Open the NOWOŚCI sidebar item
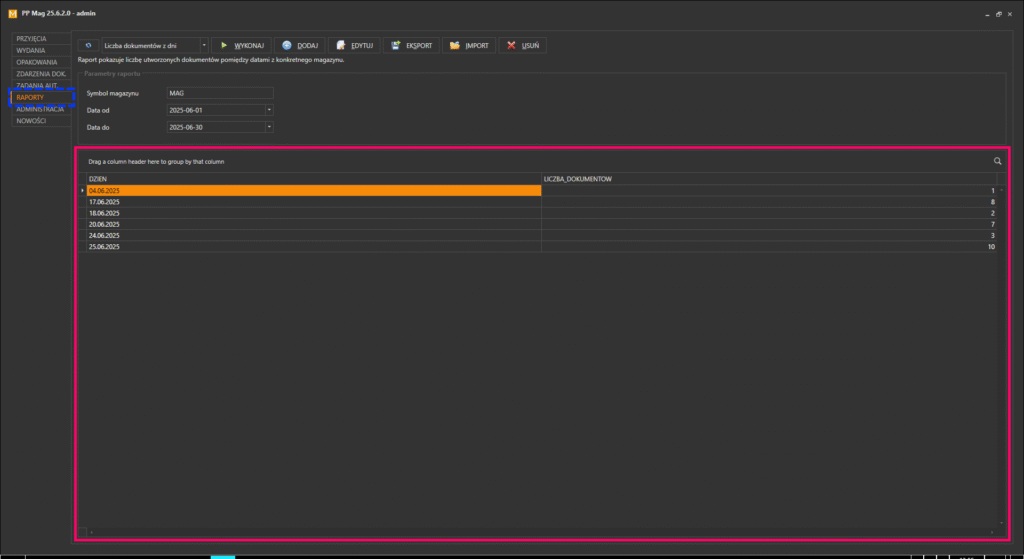 tap(41, 121)
